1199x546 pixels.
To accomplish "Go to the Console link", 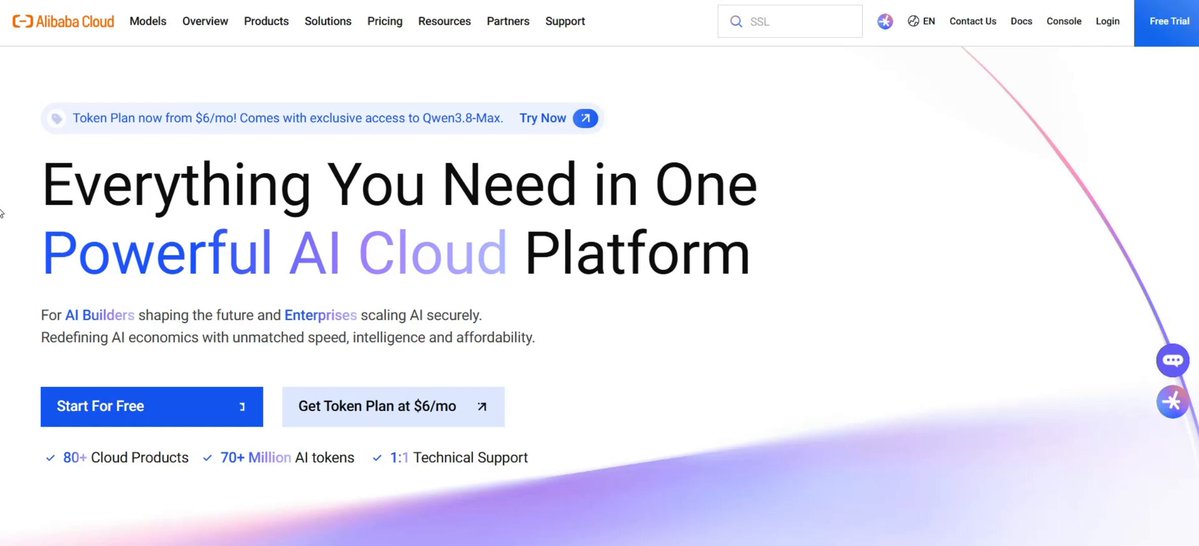I will pos(1064,21).
